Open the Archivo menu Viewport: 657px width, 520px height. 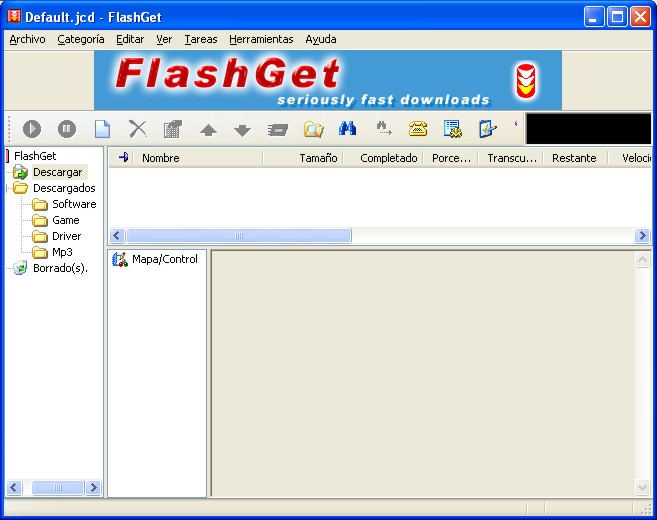pyautogui.click(x=27, y=39)
